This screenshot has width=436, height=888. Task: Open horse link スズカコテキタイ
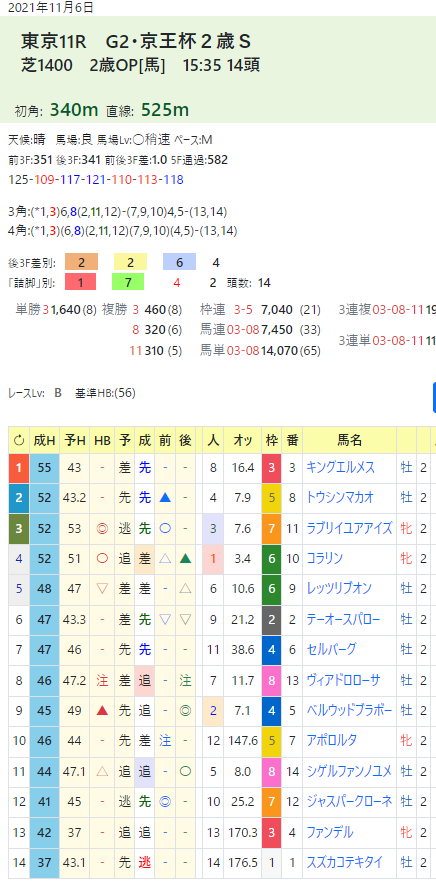pyautogui.click(x=345, y=862)
